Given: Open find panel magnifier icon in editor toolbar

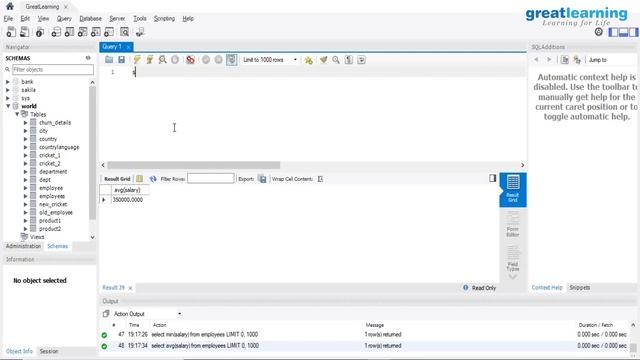Looking at the screenshot, I should coord(336,60).
